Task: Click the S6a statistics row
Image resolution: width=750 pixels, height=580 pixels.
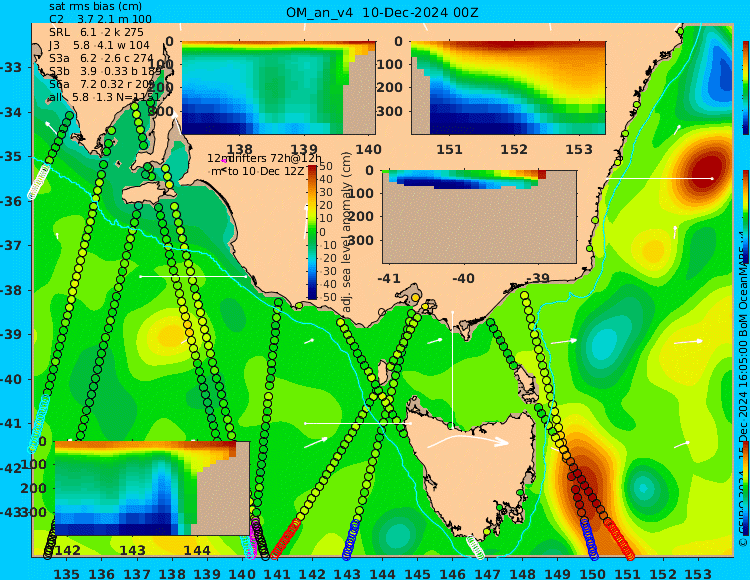Action: coord(102,84)
